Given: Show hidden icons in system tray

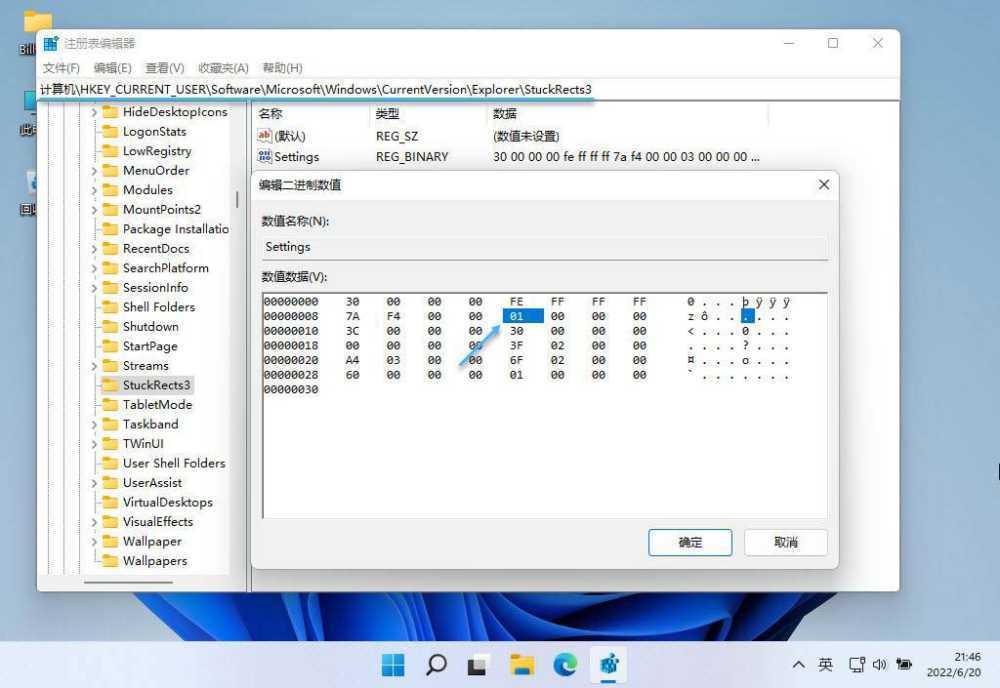Looking at the screenshot, I should [x=799, y=664].
